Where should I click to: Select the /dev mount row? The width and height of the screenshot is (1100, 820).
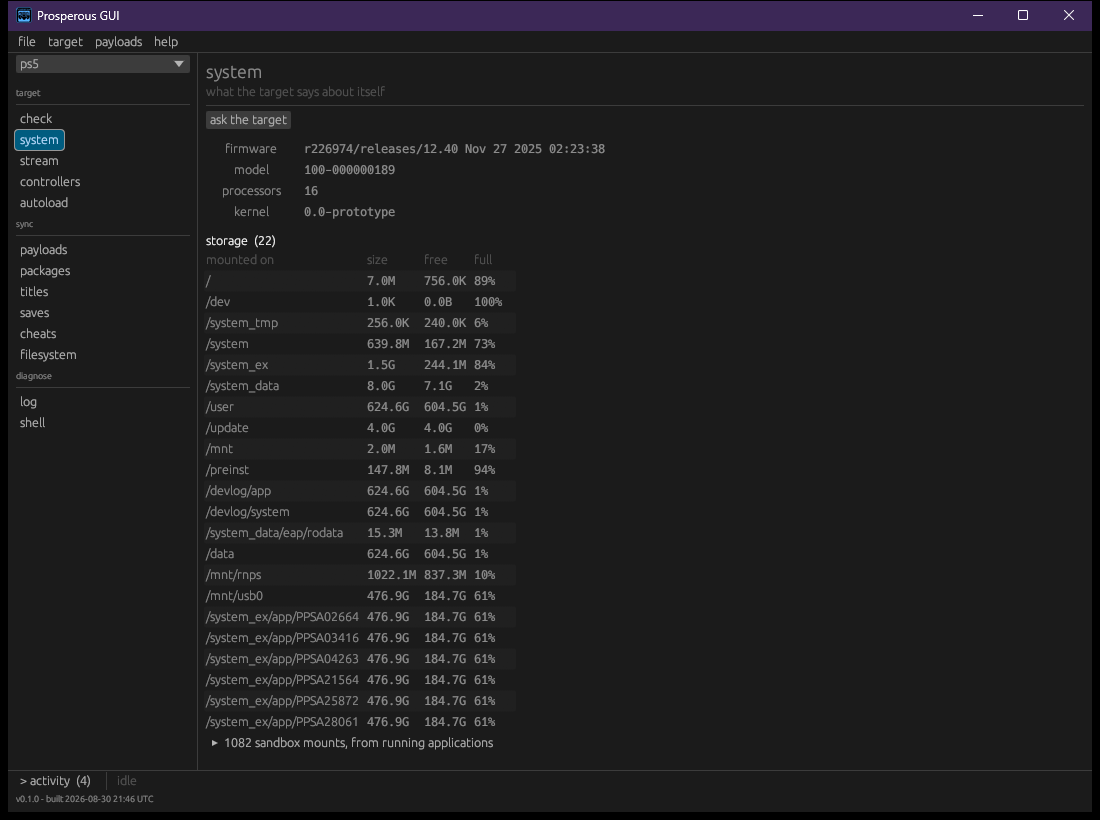tap(361, 302)
